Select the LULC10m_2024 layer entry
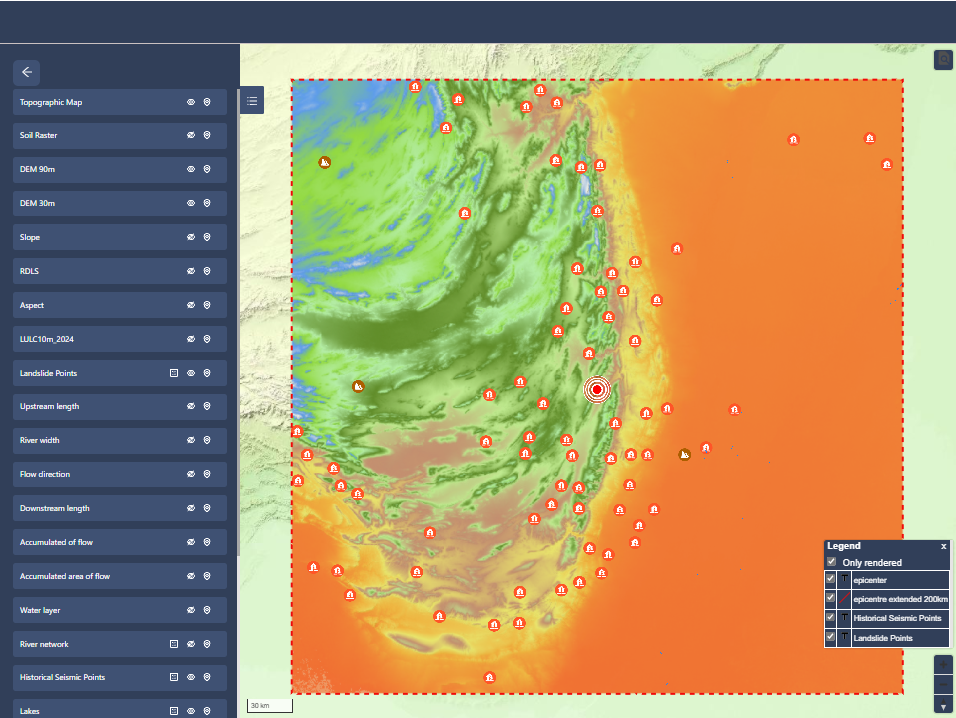Screen dimensions: 956x718 pos(90,339)
